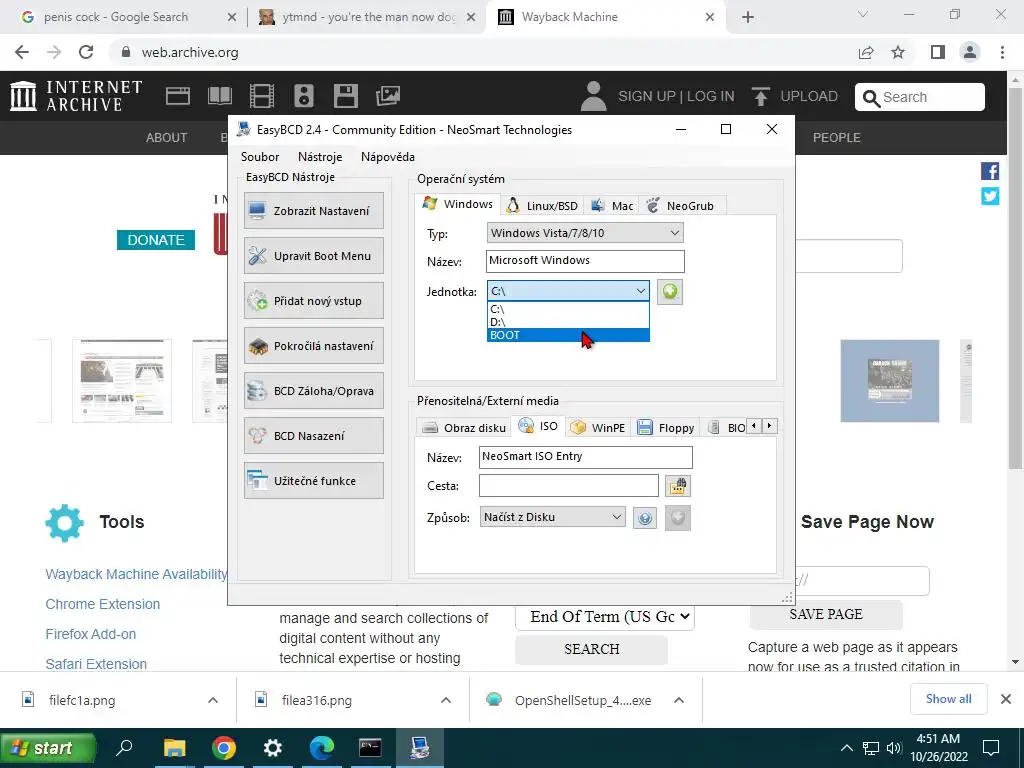Image resolution: width=1024 pixels, height=768 pixels.
Task: Open Chrome three-dot menu
Action: coord(1002,52)
